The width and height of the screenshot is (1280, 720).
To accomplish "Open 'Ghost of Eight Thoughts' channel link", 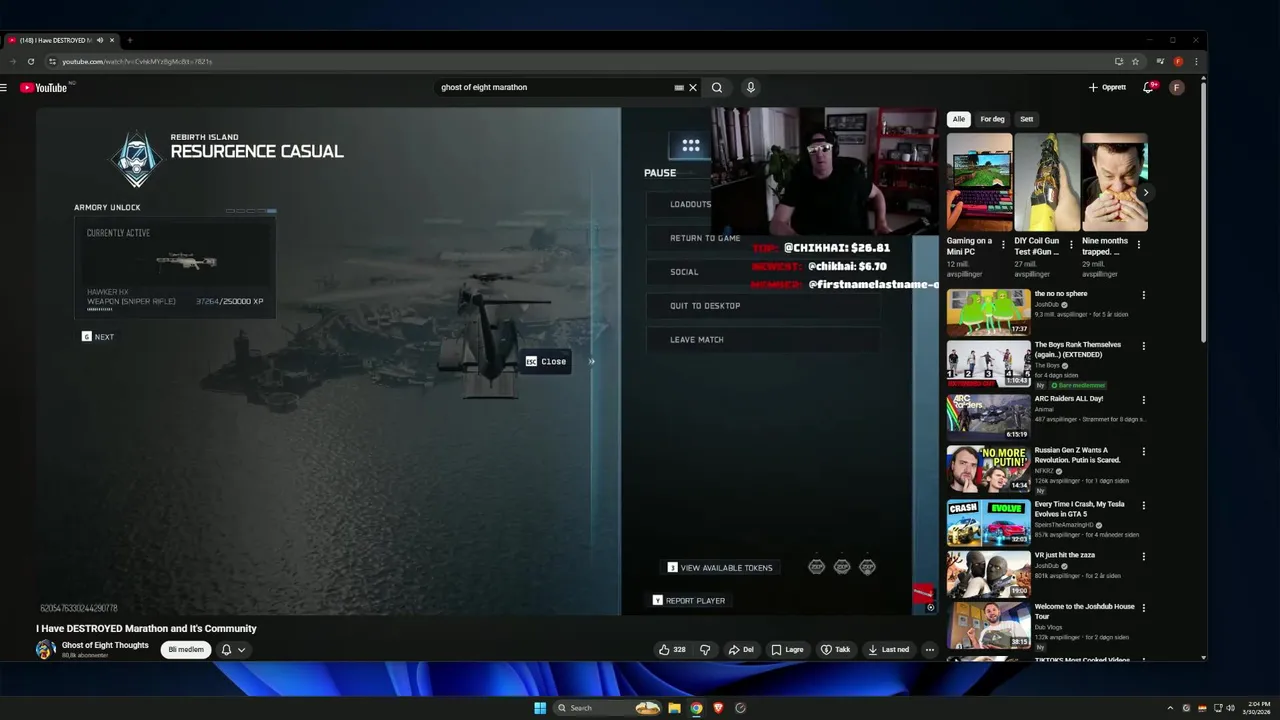I will click(x=105, y=645).
